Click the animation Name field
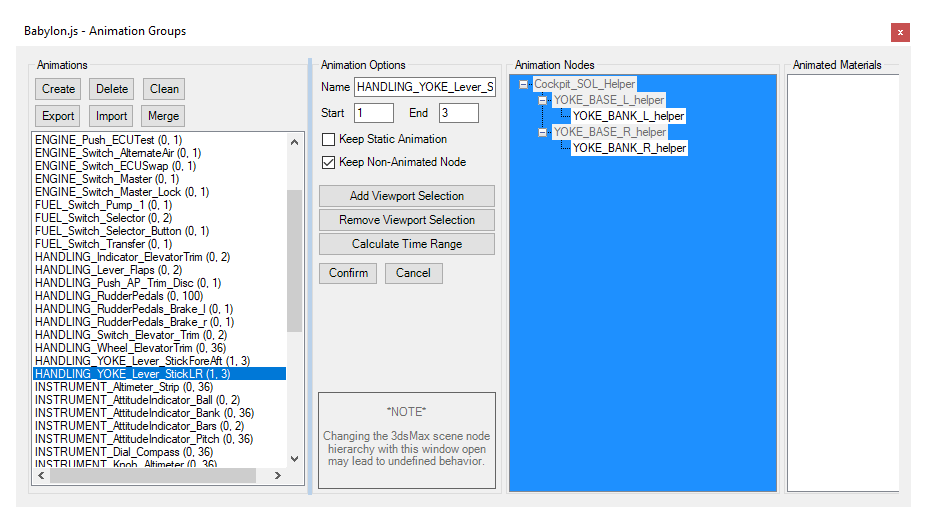The height and width of the screenshot is (524, 928). 425,87
